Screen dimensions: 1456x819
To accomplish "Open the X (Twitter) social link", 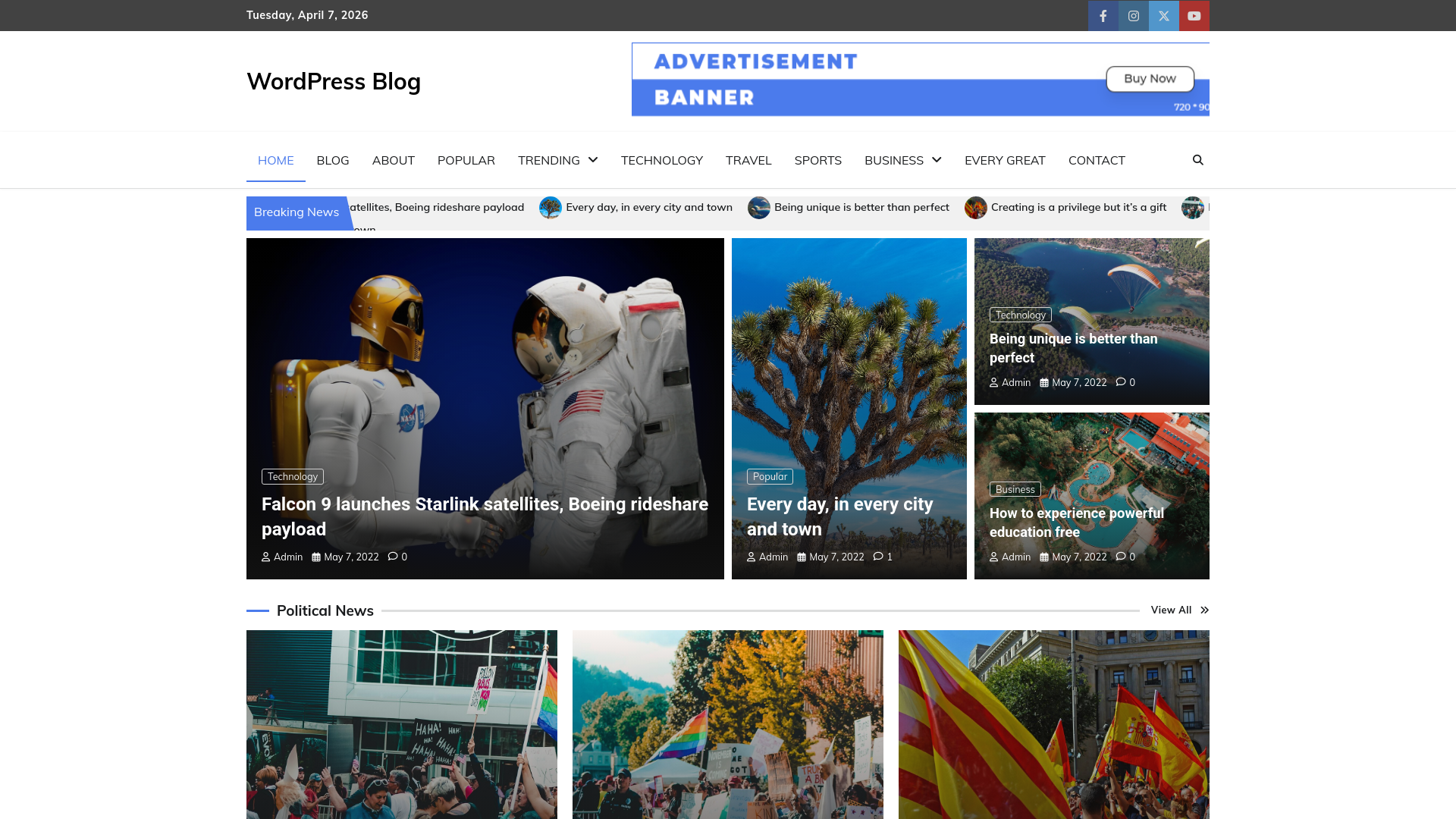I will 1163,15.
